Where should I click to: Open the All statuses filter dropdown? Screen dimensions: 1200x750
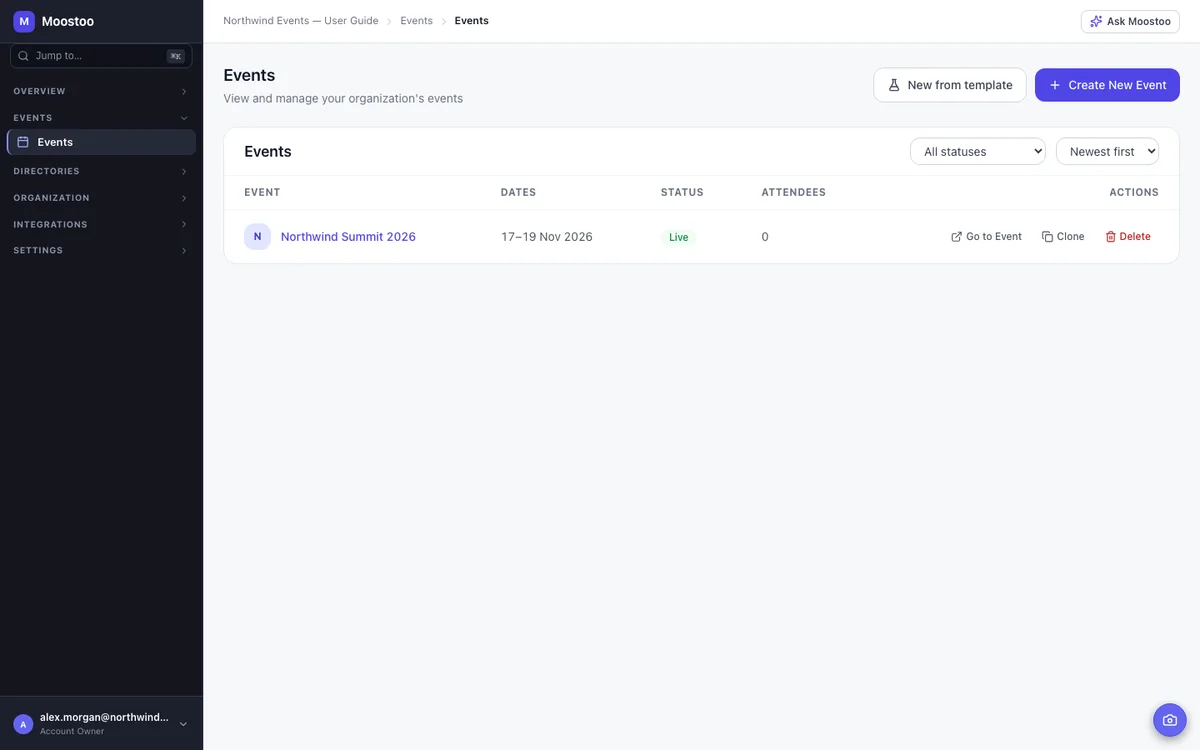pyautogui.click(x=978, y=152)
